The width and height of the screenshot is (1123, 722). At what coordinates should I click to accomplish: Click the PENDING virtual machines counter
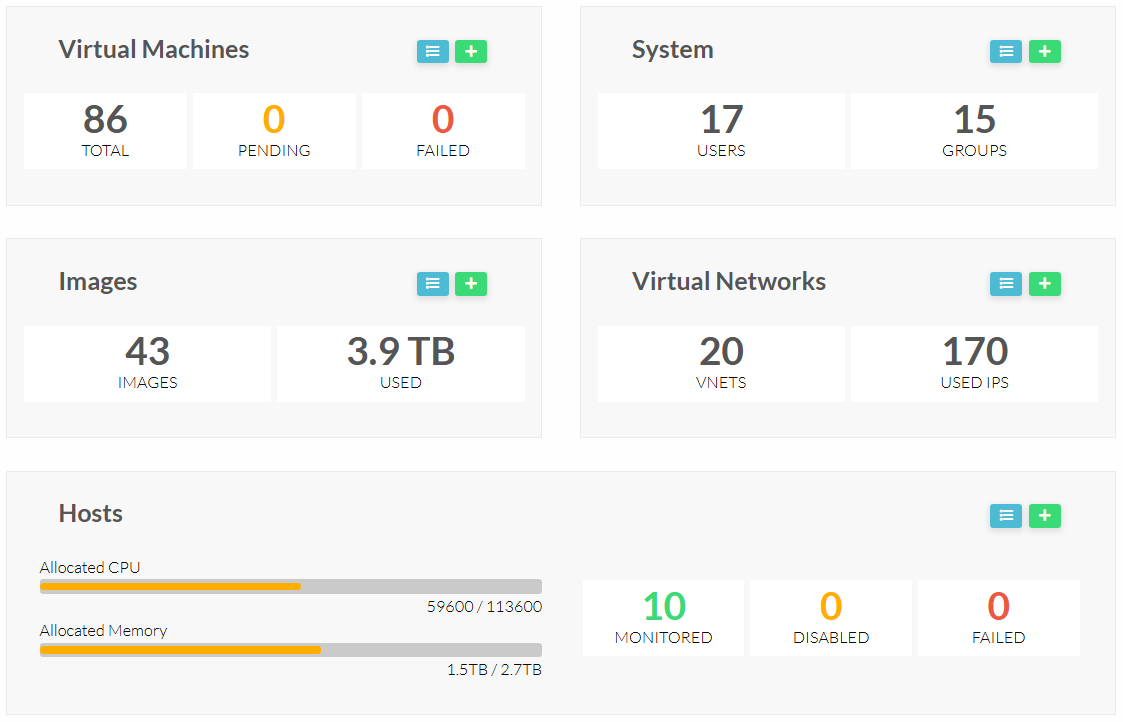274,130
